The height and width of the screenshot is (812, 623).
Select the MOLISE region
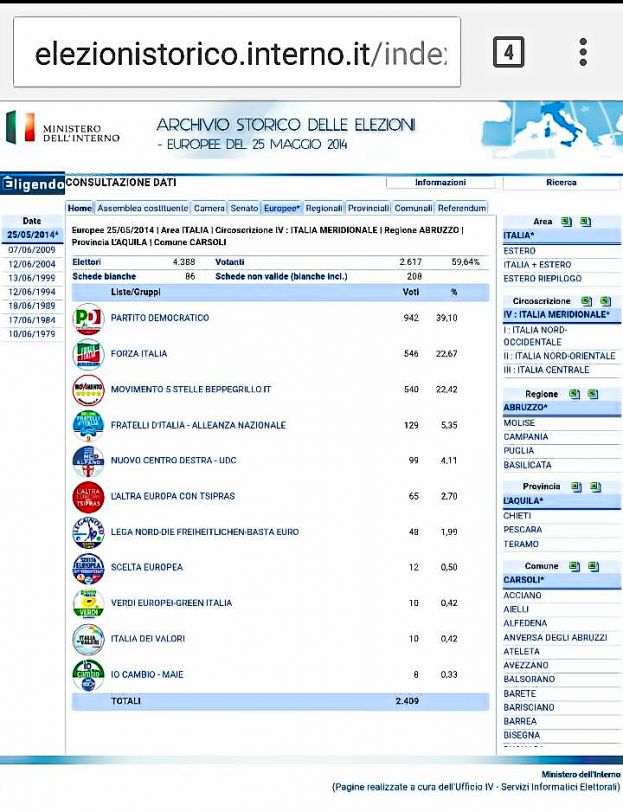pyautogui.click(x=519, y=423)
